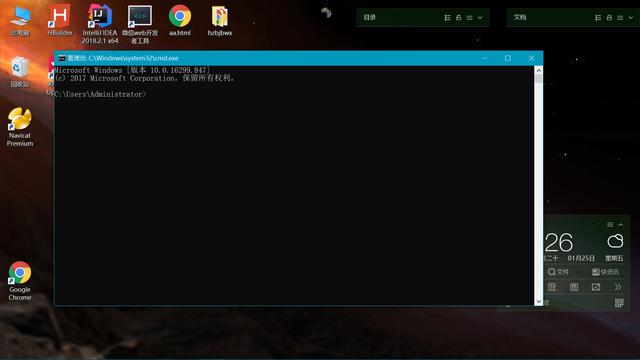This screenshot has width=640, height=360.
Task: Click the cmd scrollbar down arrow
Action: tap(539, 301)
